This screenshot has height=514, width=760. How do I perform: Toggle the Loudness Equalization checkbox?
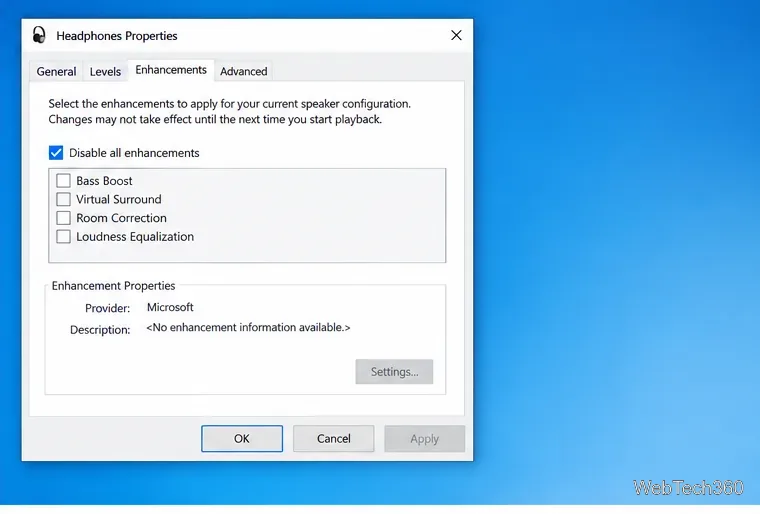63,237
